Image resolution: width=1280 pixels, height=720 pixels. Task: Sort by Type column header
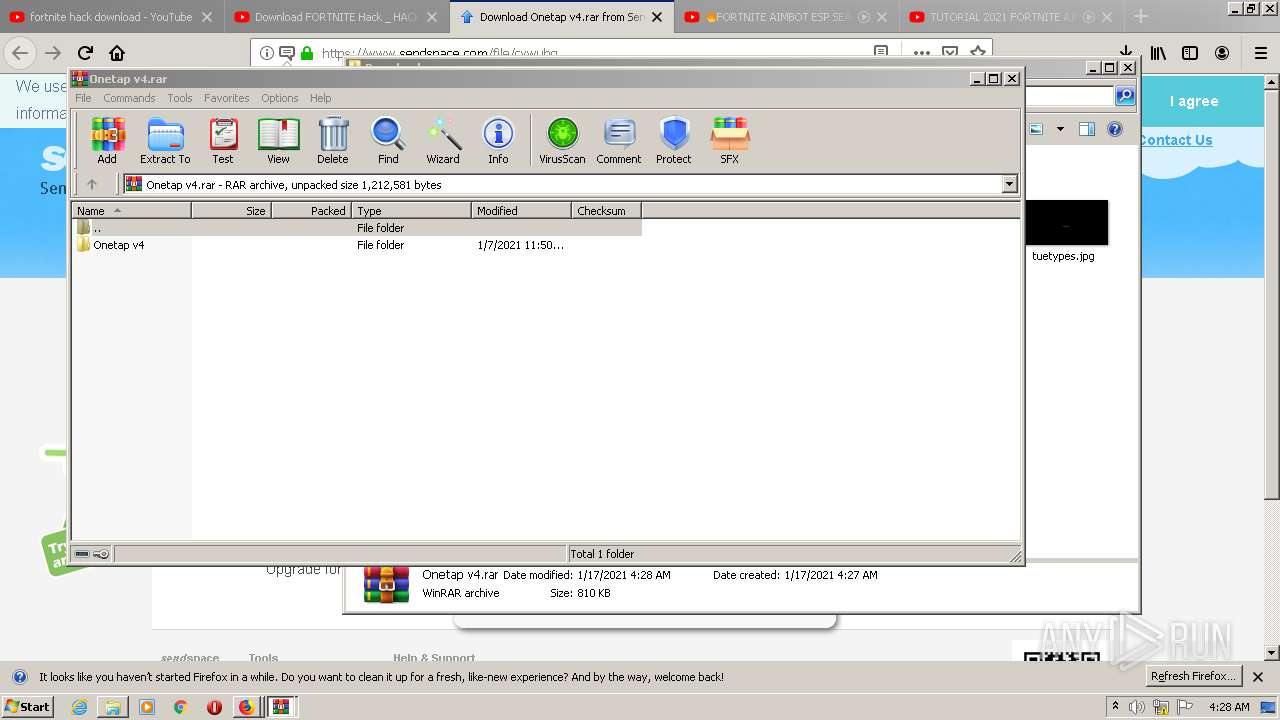pos(412,211)
